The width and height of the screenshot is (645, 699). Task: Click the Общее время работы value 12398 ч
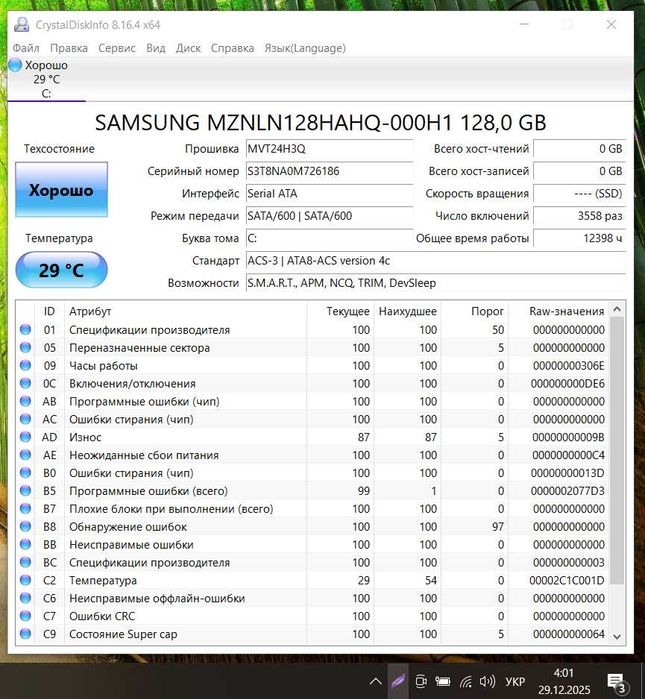[579, 238]
